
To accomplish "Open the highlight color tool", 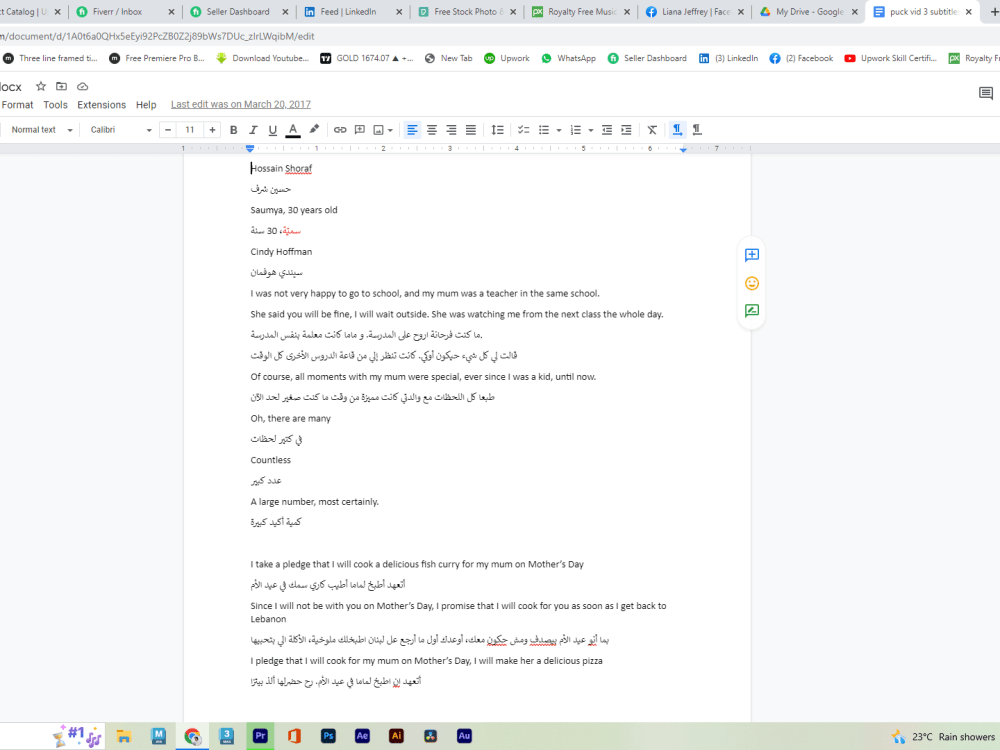I will 314,130.
